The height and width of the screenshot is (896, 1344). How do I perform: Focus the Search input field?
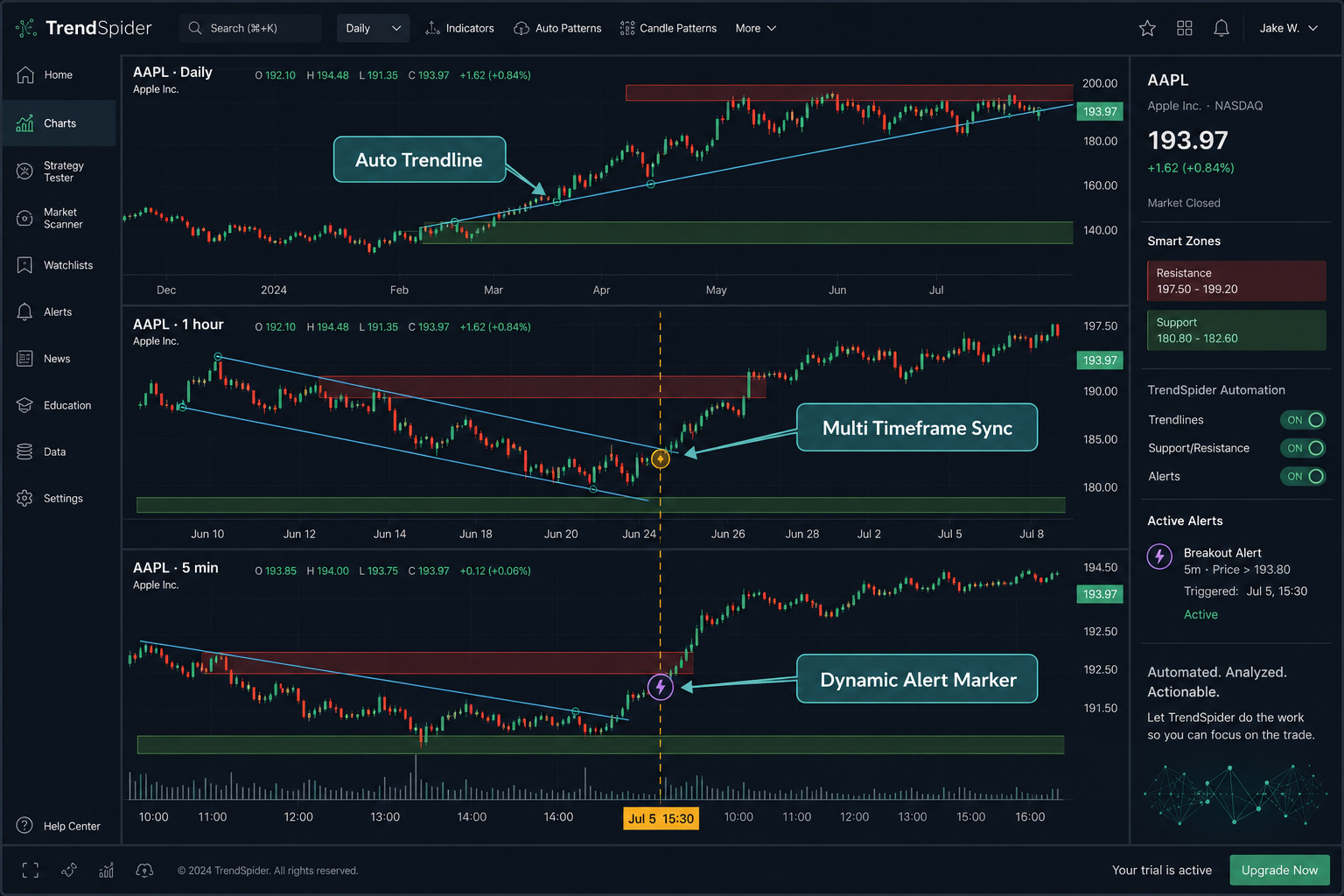[250, 28]
